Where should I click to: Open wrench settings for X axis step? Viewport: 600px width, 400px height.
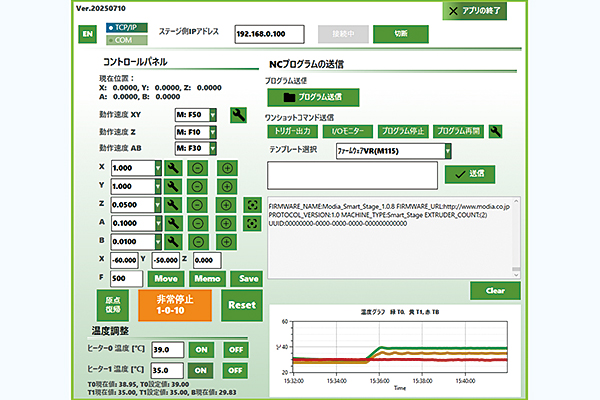pos(173,168)
